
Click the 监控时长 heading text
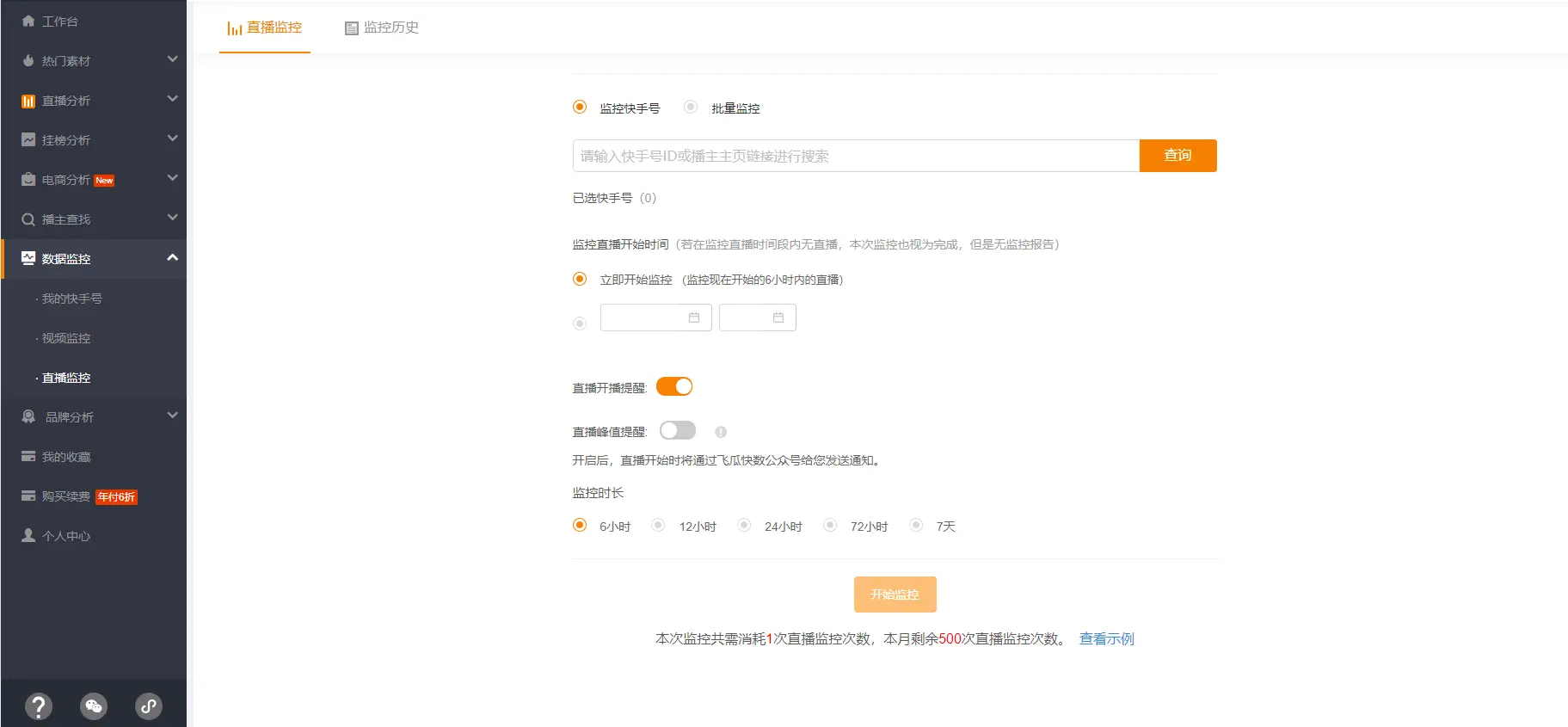(598, 493)
